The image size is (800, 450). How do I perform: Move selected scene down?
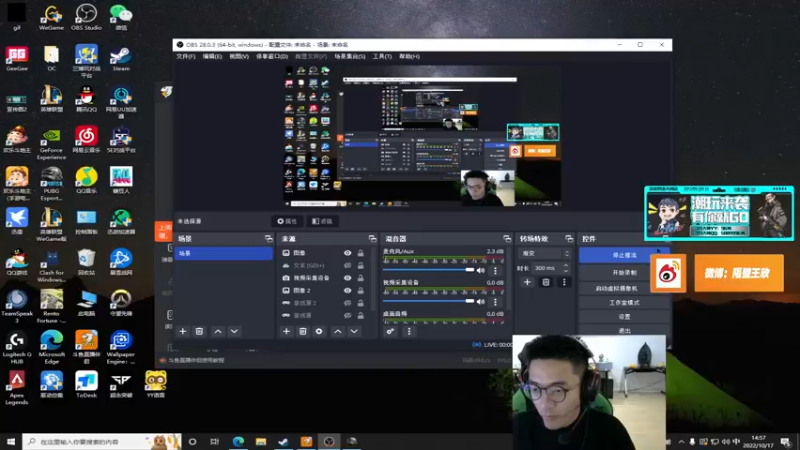[x=234, y=332]
